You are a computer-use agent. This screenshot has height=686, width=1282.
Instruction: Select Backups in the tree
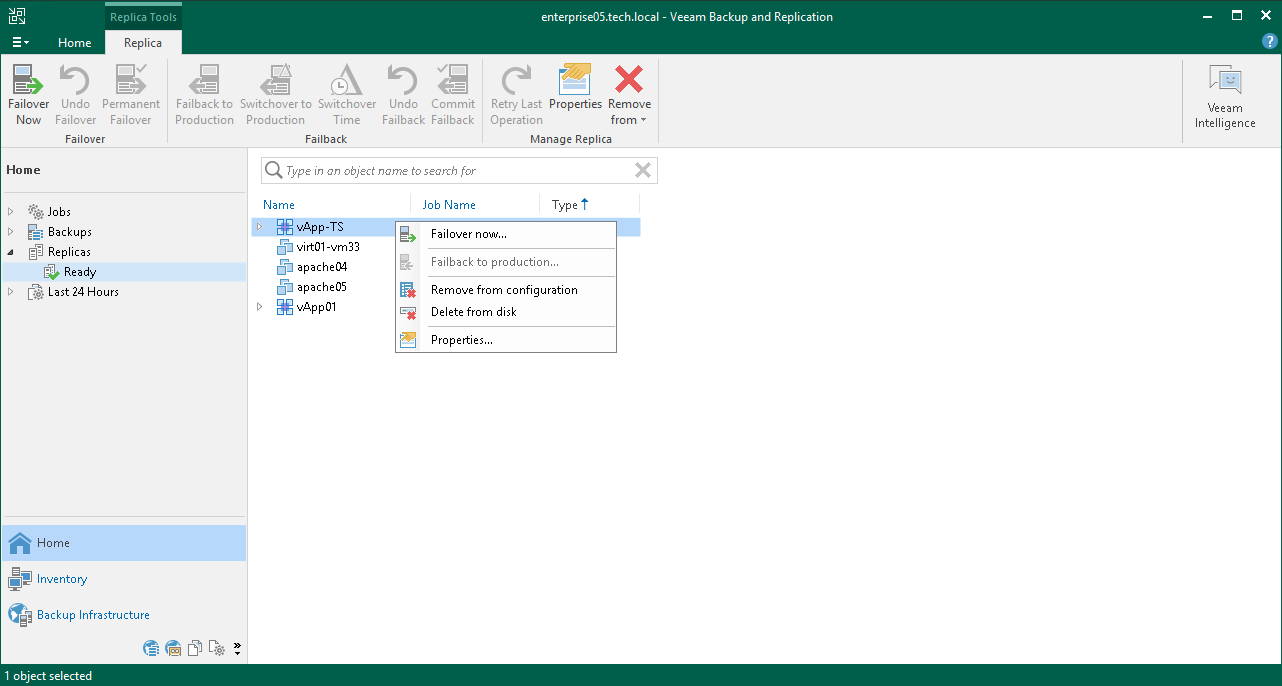tap(69, 232)
